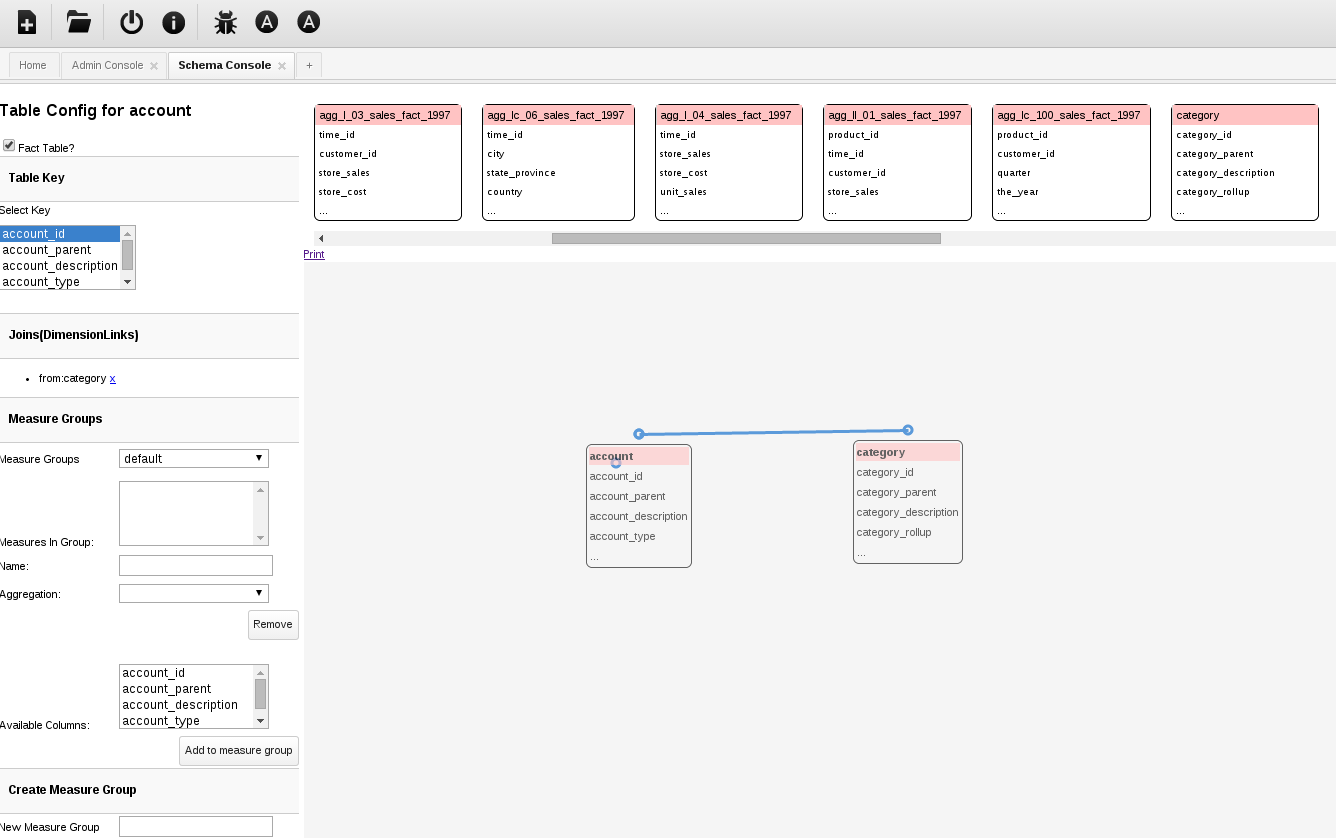Click the agg_lc_100_sales_fact_1997 table header

click(x=1071, y=115)
